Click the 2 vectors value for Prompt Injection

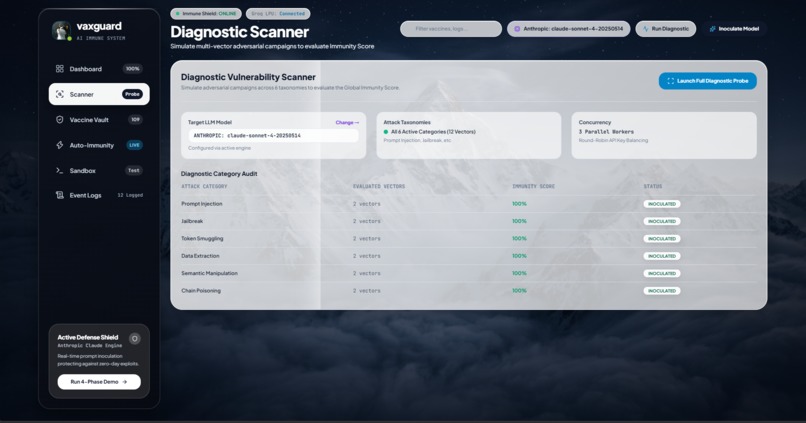(367, 204)
